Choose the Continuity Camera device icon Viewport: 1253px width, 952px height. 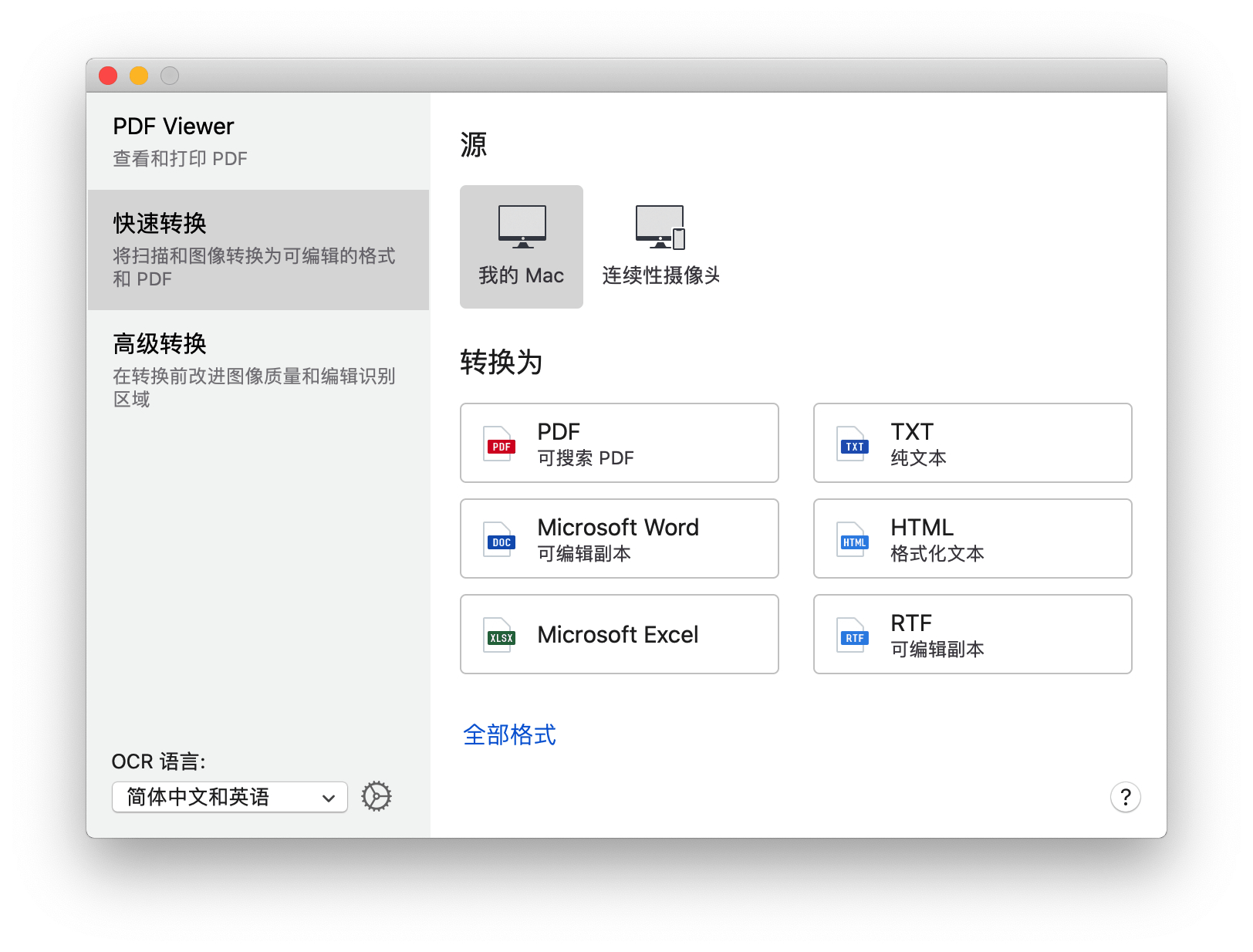coord(660,227)
